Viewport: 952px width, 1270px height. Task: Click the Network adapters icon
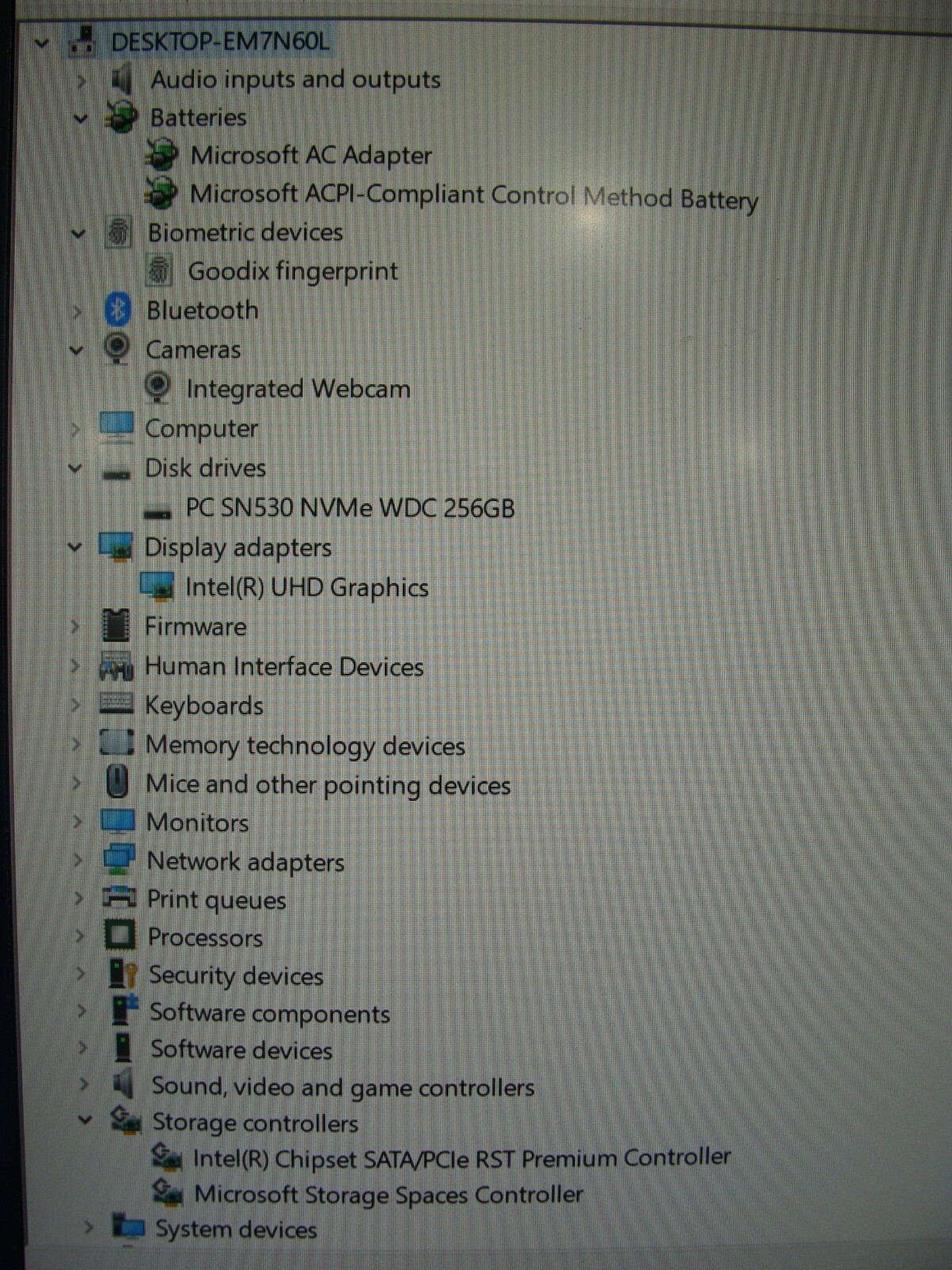pos(119,860)
